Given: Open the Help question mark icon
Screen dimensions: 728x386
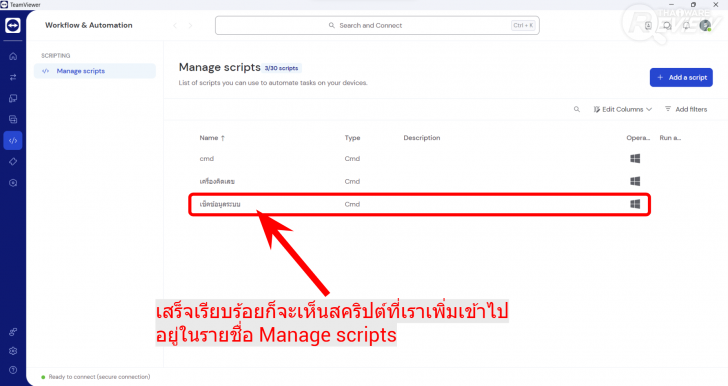Looking at the screenshot, I should click(13, 370).
